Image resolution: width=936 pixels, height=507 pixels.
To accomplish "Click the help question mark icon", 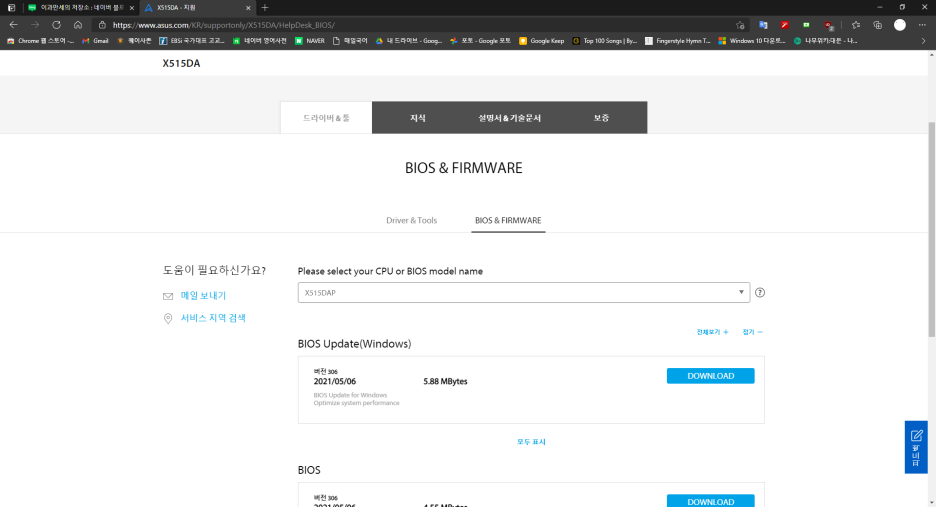I will 760,293.
